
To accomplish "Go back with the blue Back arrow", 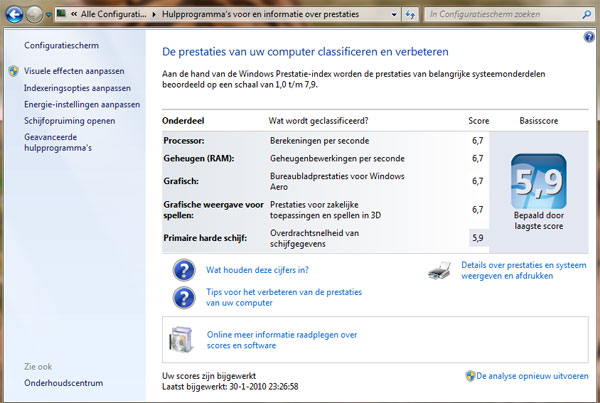I will click(14, 15).
